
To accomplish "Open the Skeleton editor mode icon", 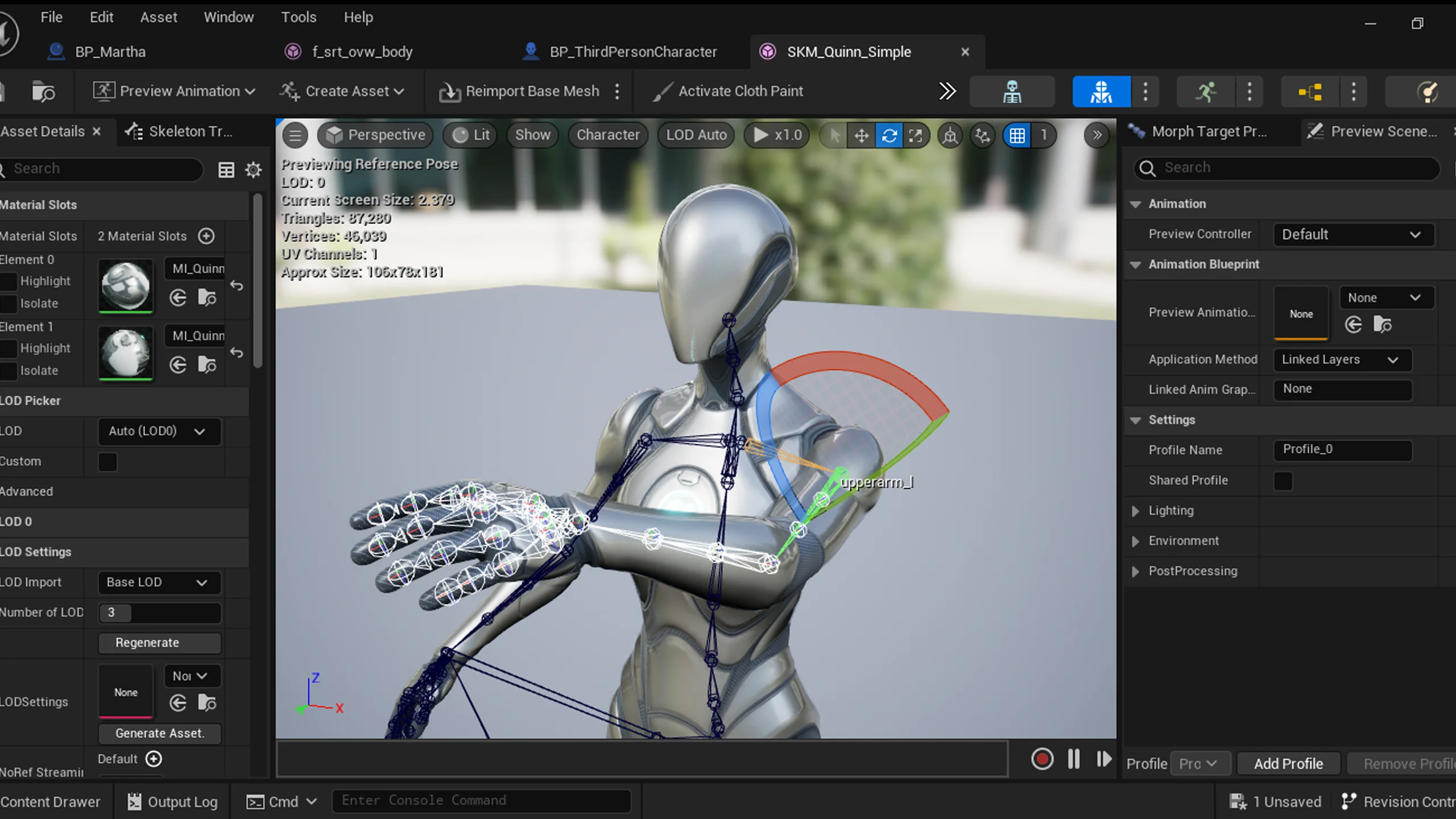I will (1012, 92).
